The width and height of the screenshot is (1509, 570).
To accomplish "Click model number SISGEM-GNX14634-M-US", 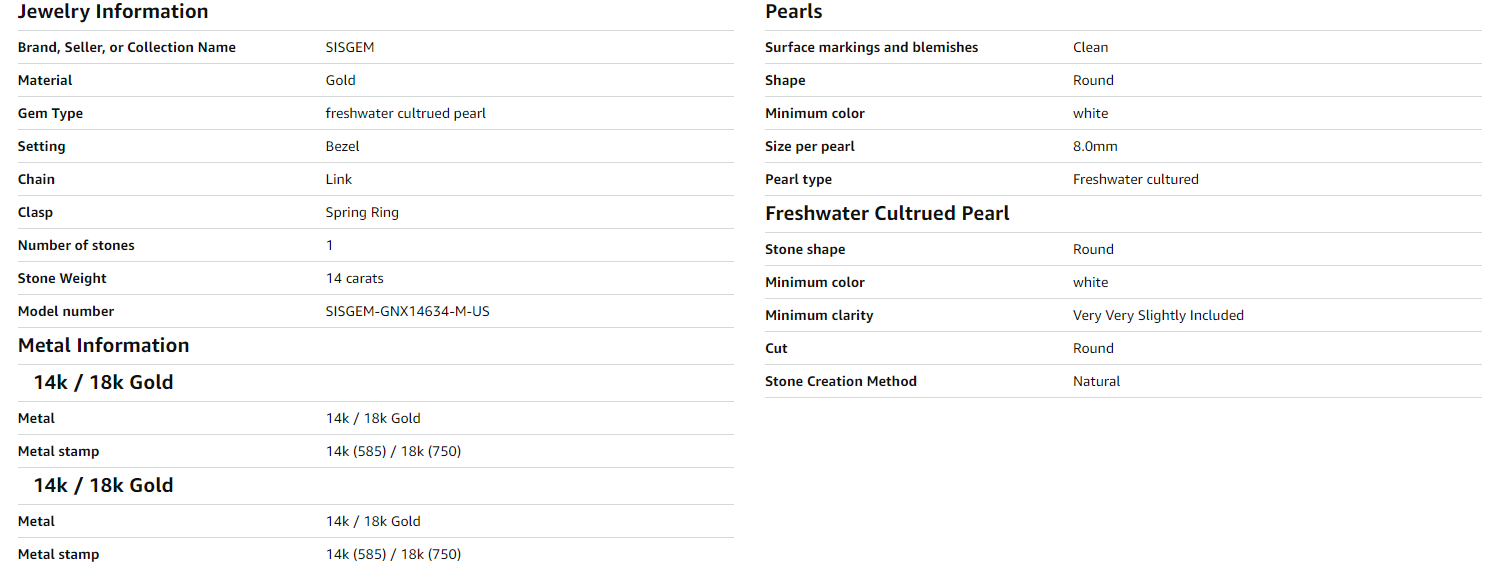I will coord(407,311).
